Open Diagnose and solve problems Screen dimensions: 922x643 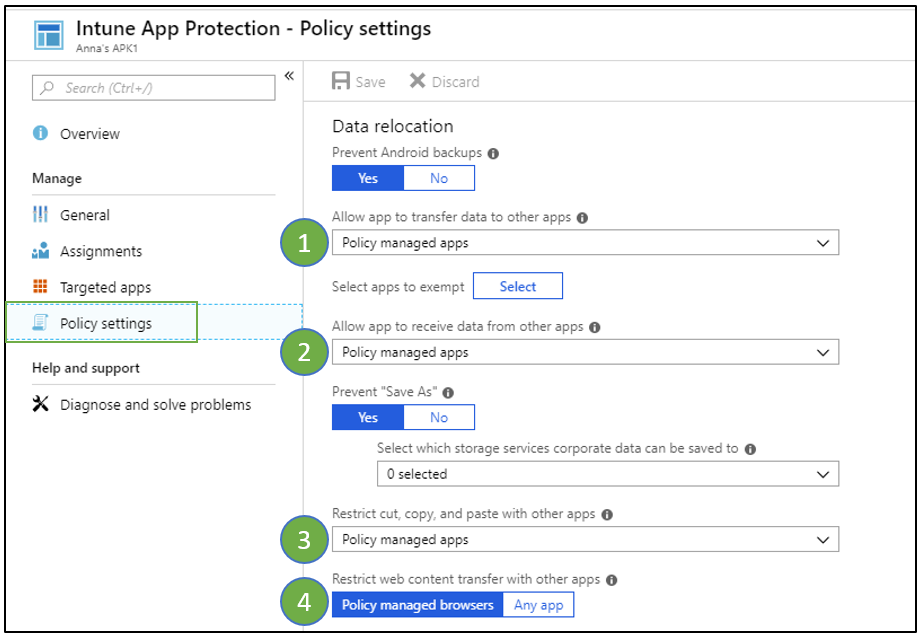click(155, 405)
